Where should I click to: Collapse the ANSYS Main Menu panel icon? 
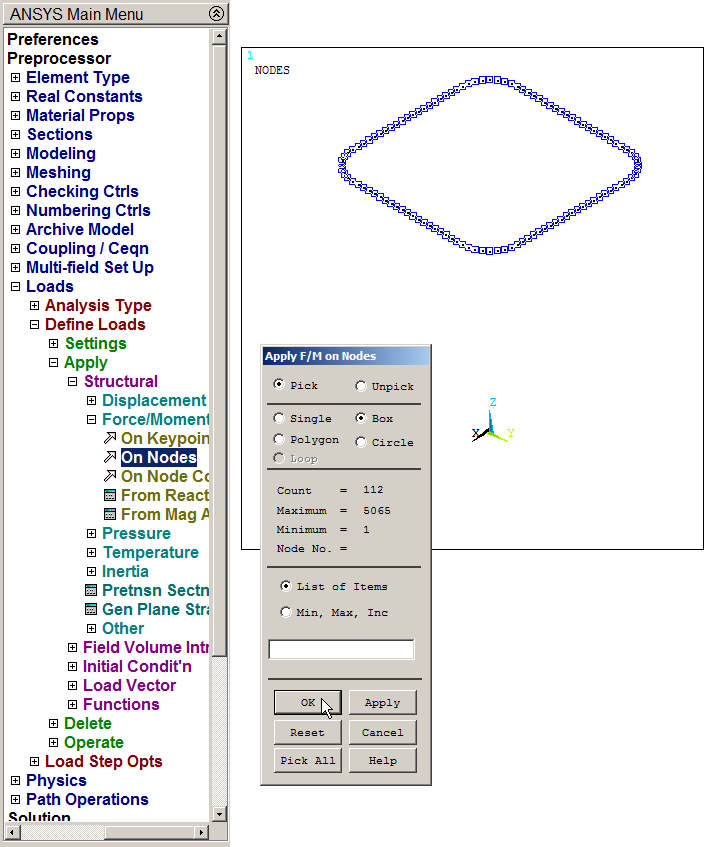pos(216,14)
